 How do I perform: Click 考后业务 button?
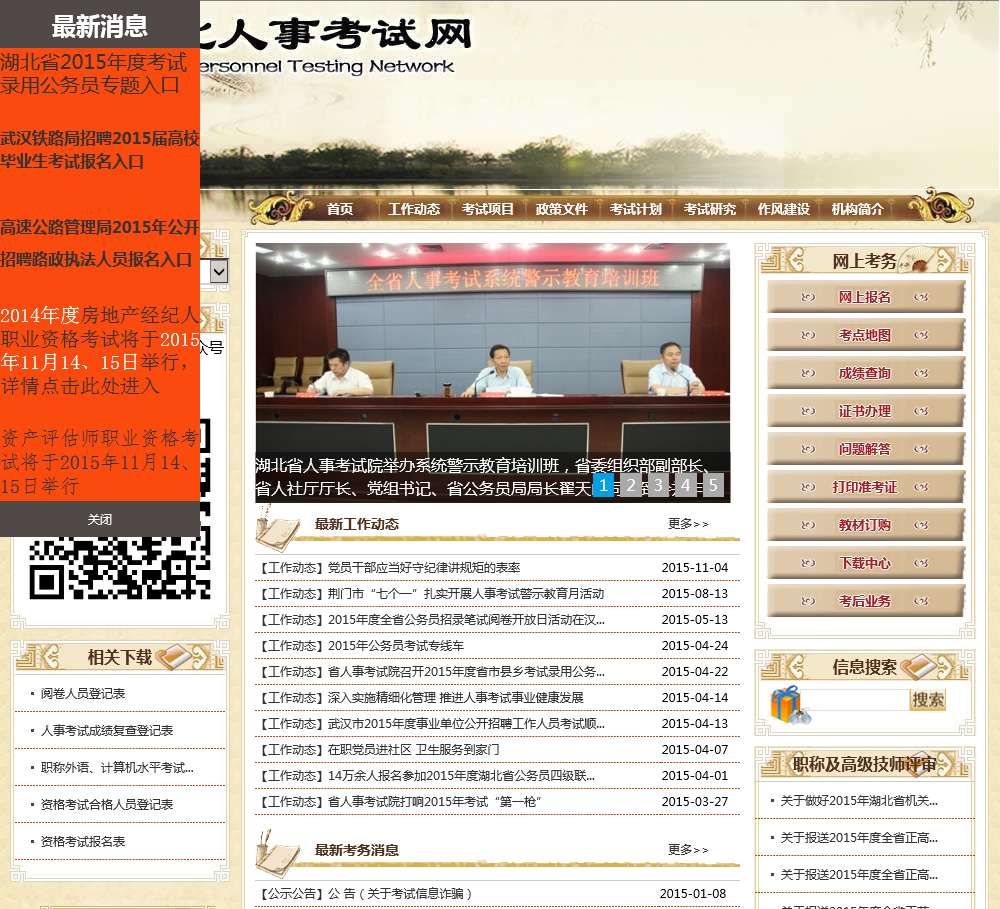click(x=865, y=601)
